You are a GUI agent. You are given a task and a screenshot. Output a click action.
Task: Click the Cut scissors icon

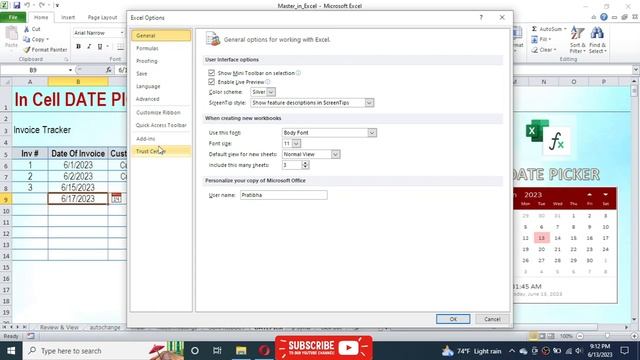tap(27, 29)
